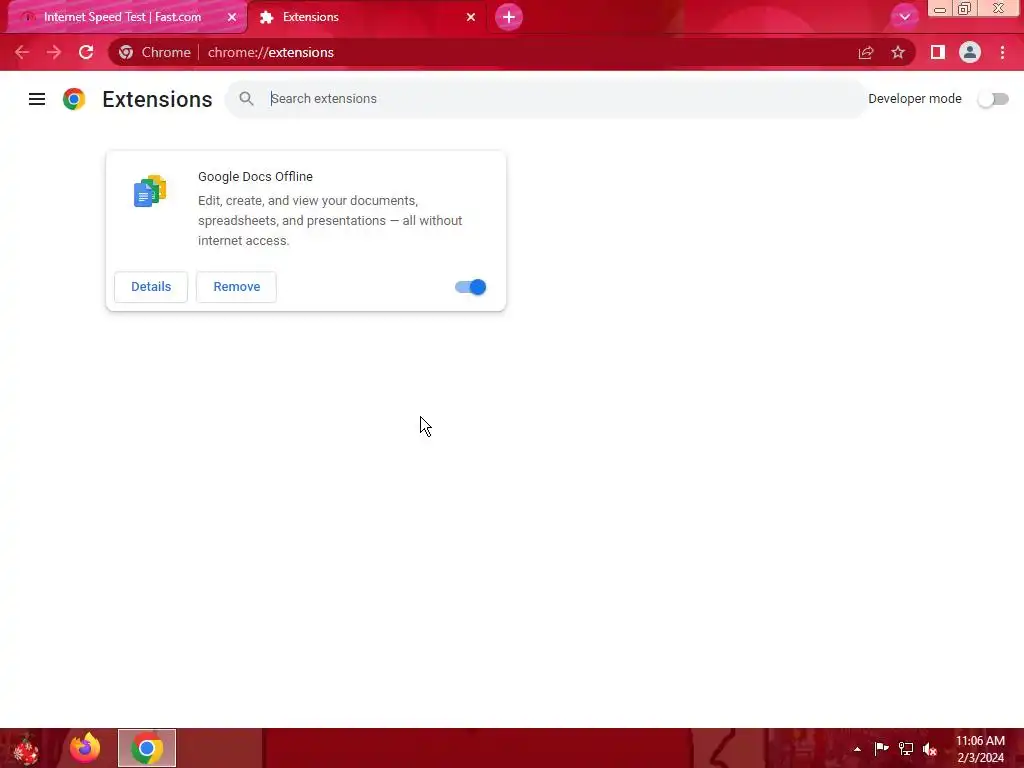Click the muted volume tray icon
1024x768 pixels.
tap(930, 749)
